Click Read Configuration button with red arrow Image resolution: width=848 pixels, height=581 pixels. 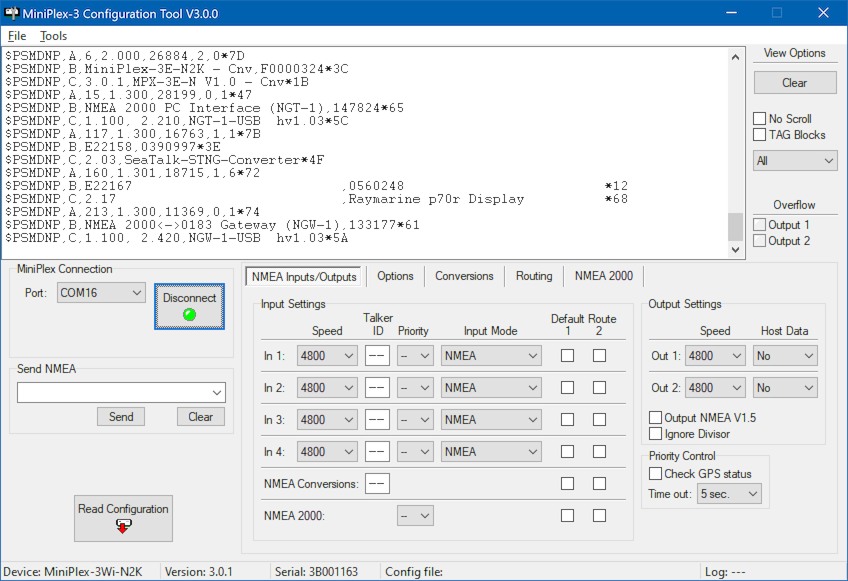pyautogui.click(x=123, y=517)
